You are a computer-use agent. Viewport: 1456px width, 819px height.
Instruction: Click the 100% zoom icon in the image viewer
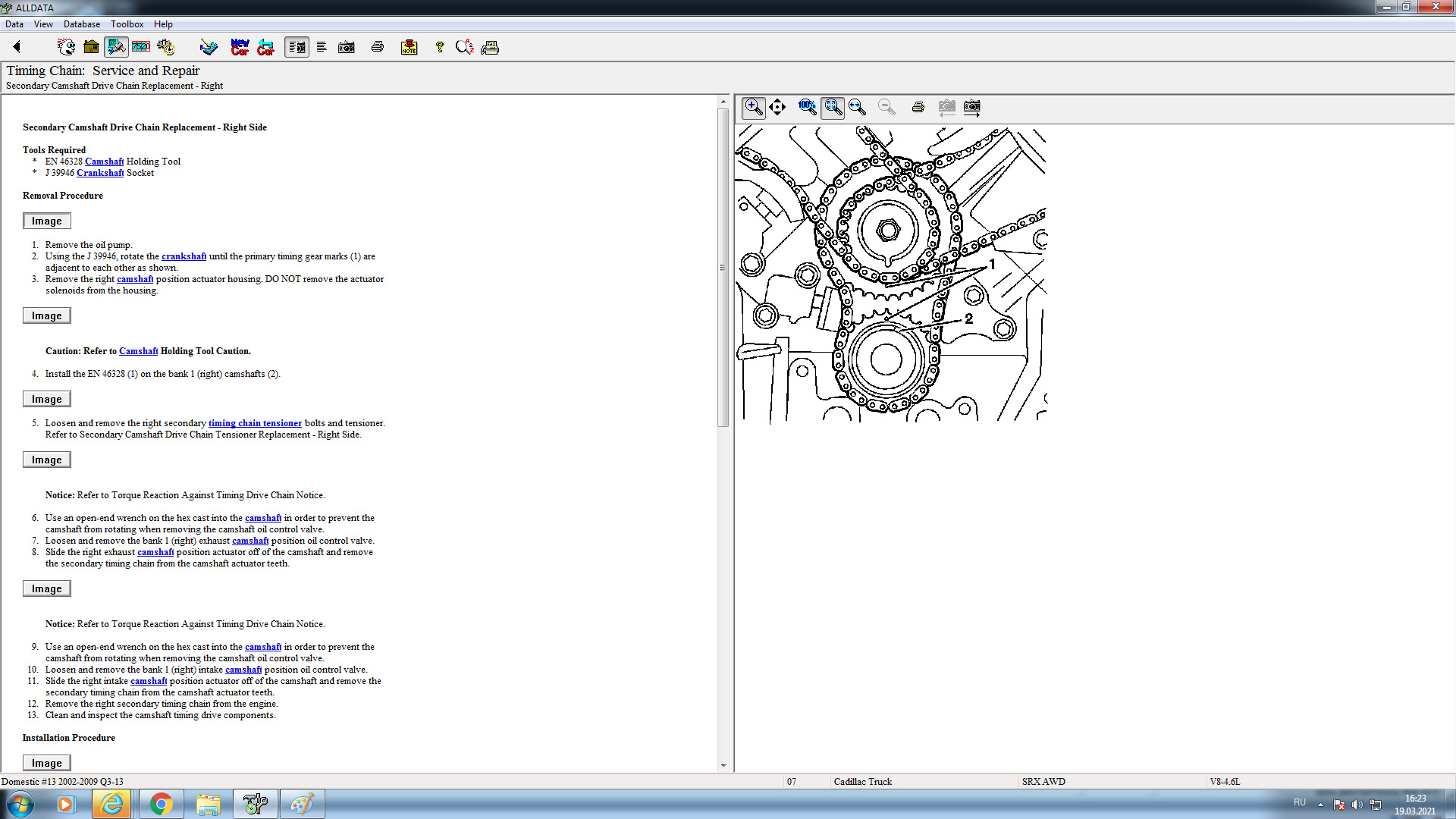click(807, 107)
